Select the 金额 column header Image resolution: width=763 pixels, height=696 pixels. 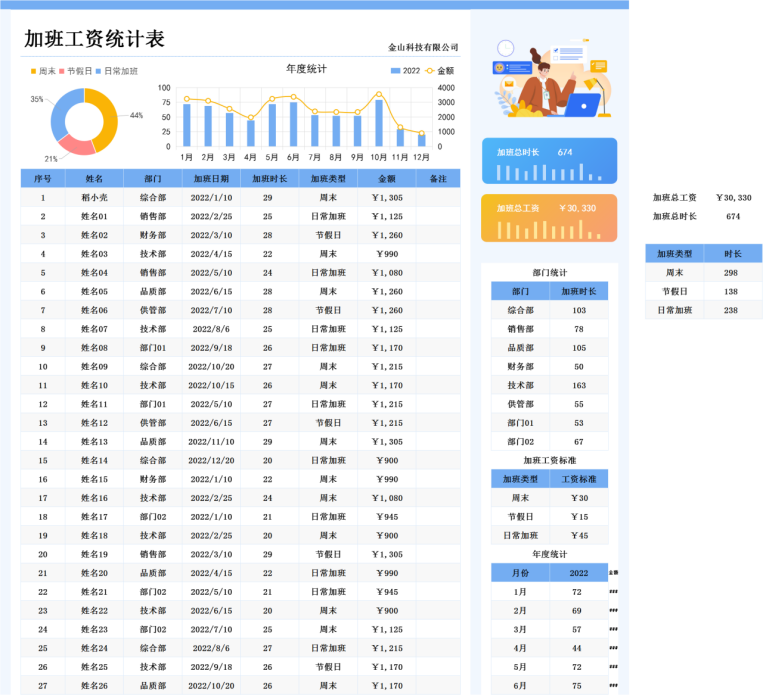386,179
